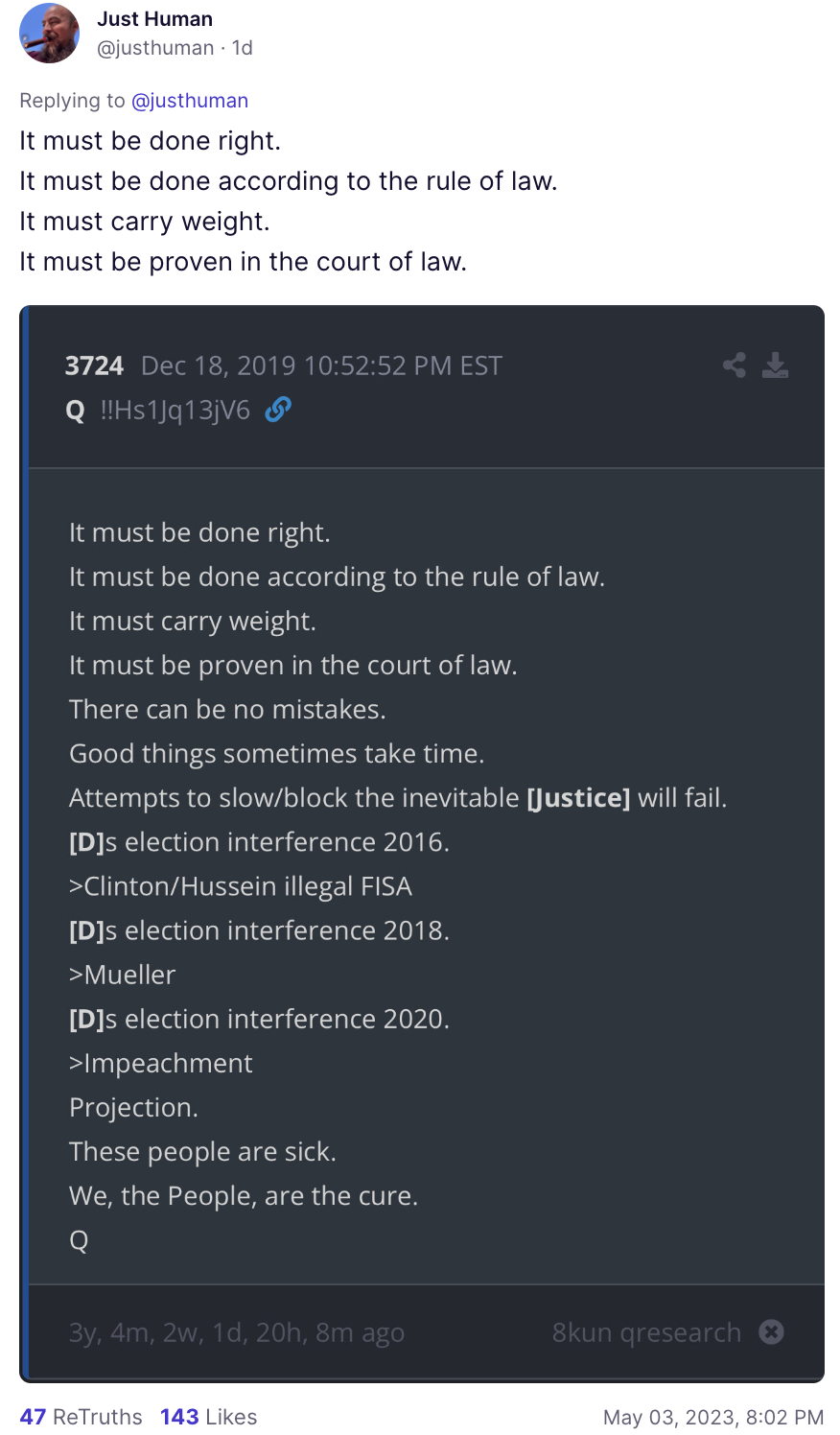Click the top "It must be done right." text
The image size is (840, 1435).
pyautogui.click(x=151, y=141)
